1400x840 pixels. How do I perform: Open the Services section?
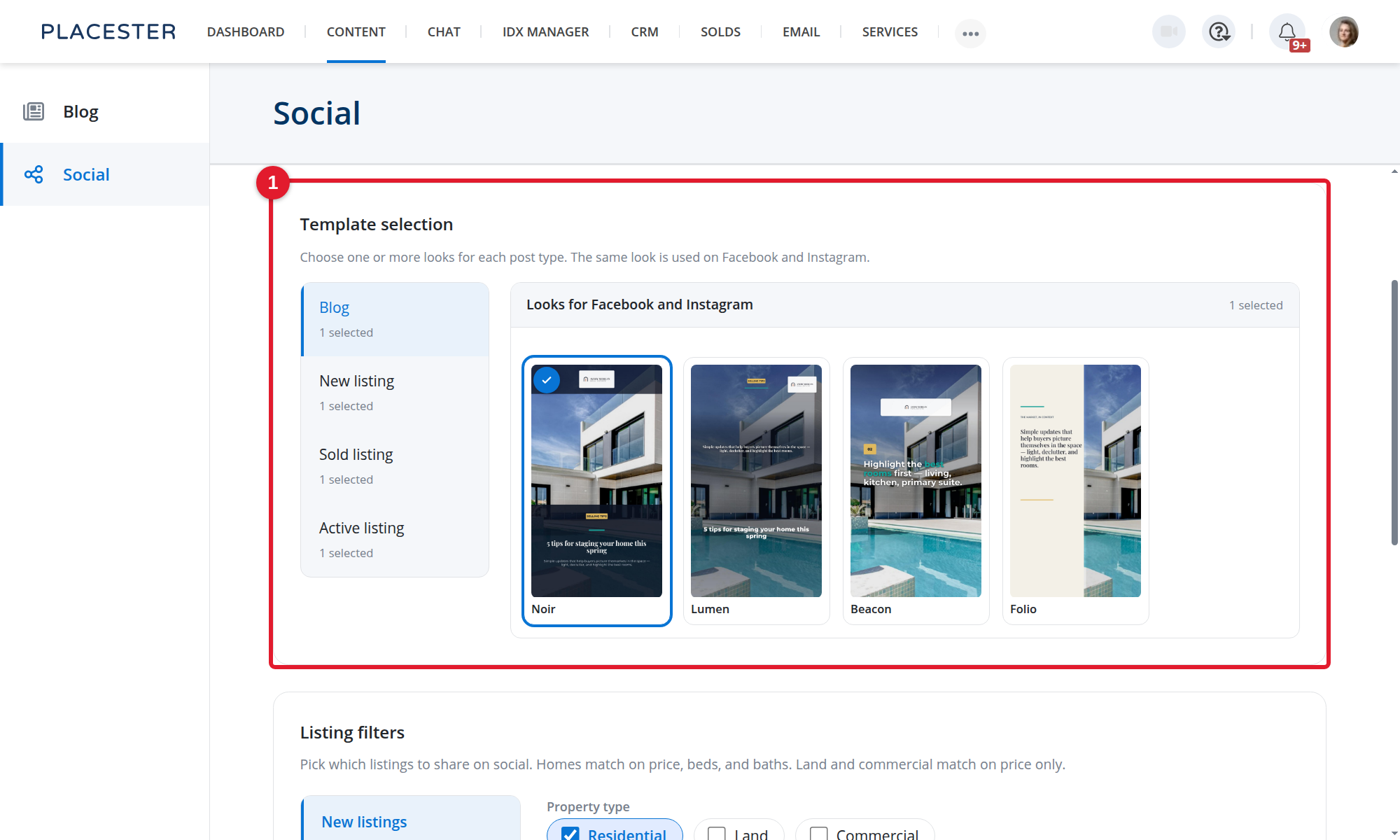pos(890,31)
